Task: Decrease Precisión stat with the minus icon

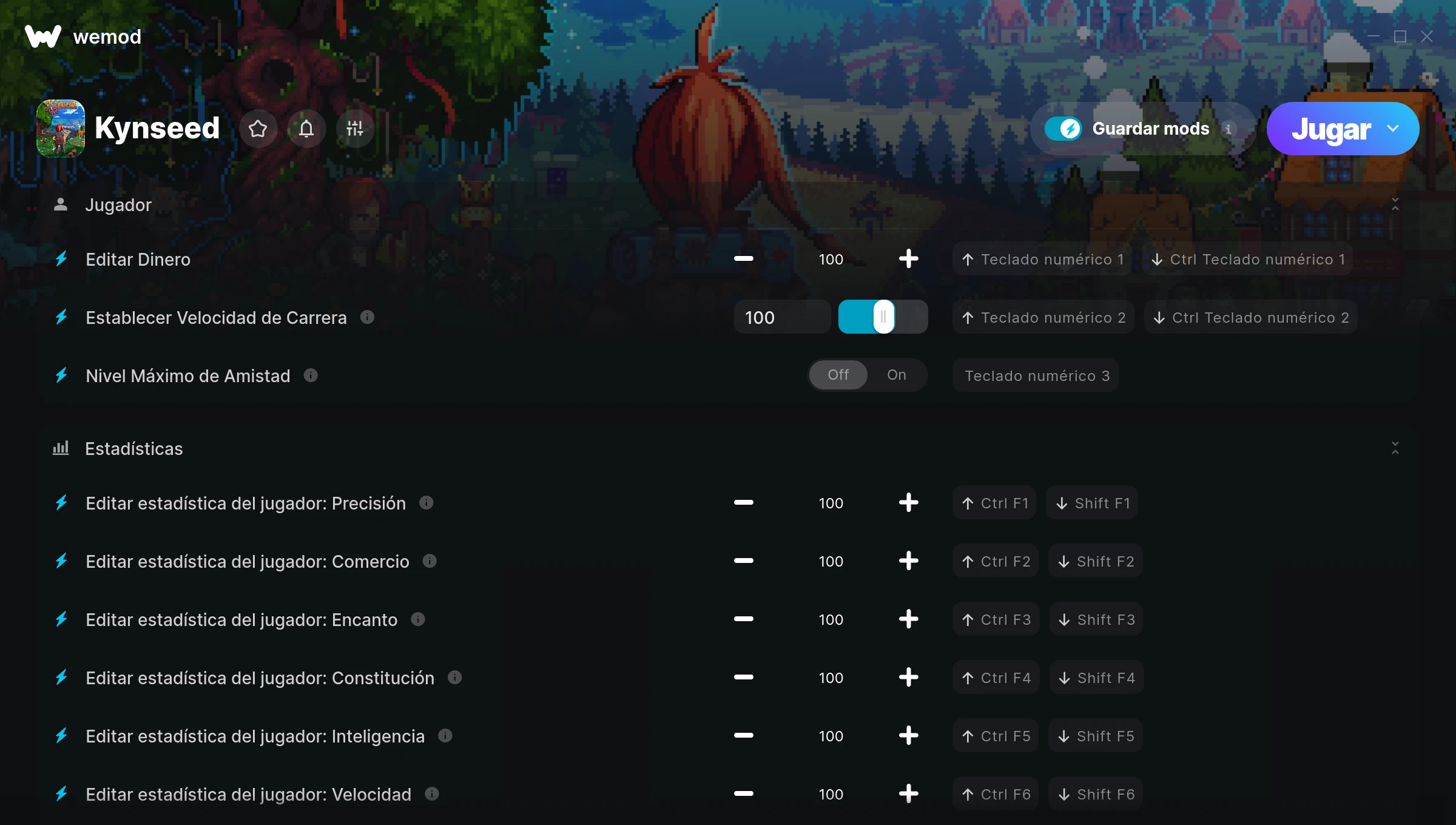Action: (x=743, y=503)
